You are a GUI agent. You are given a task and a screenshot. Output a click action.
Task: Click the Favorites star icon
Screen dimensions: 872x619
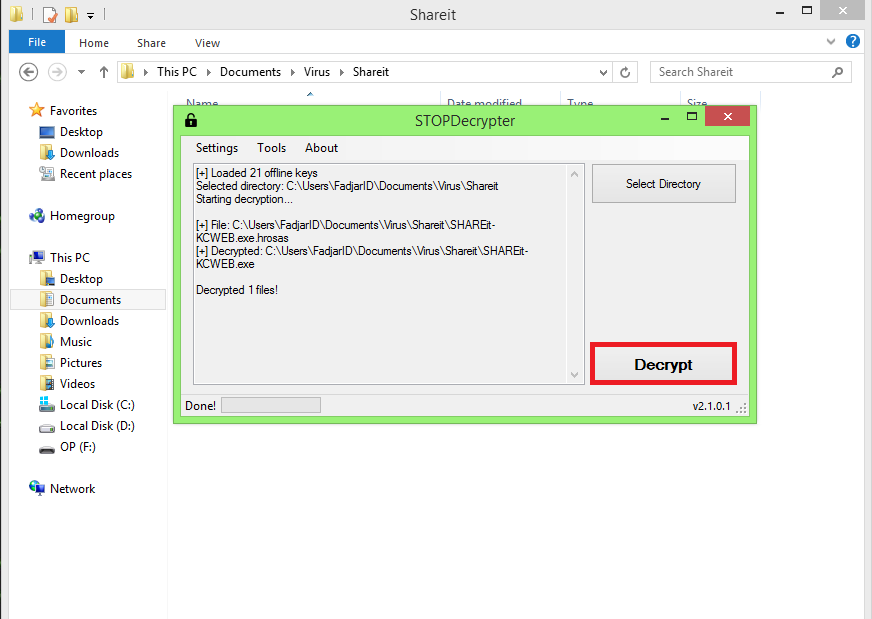pyautogui.click(x=37, y=110)
